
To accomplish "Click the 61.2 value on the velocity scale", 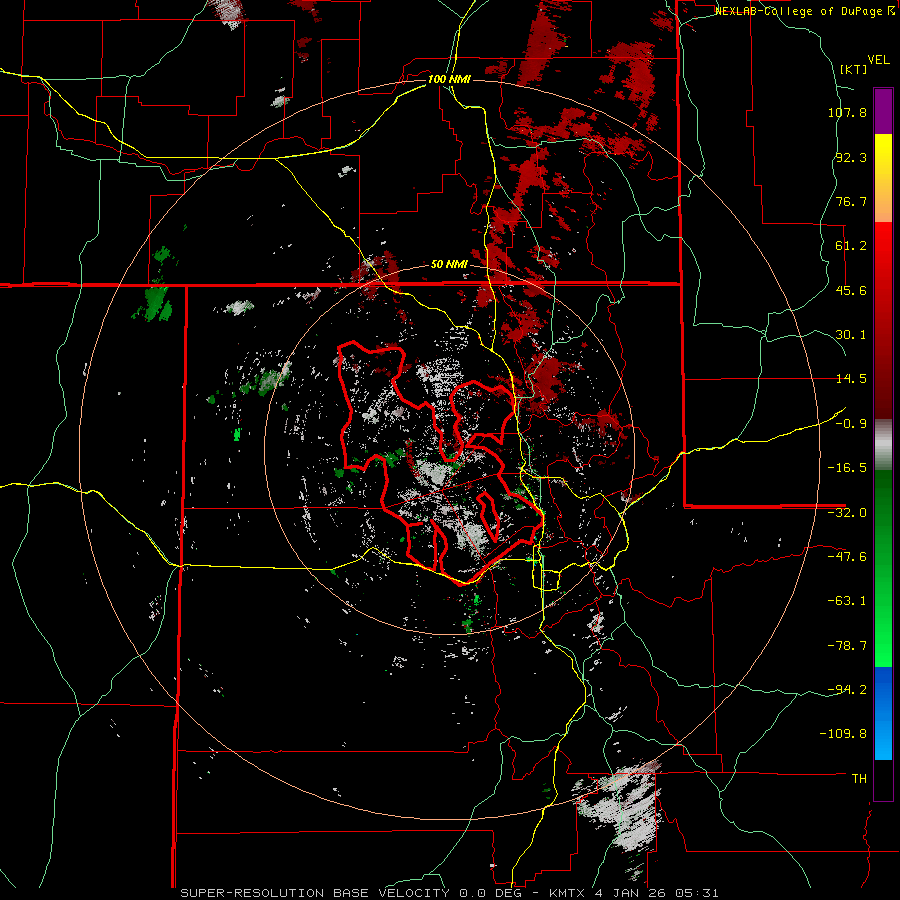I will click(x=851, y=246).
